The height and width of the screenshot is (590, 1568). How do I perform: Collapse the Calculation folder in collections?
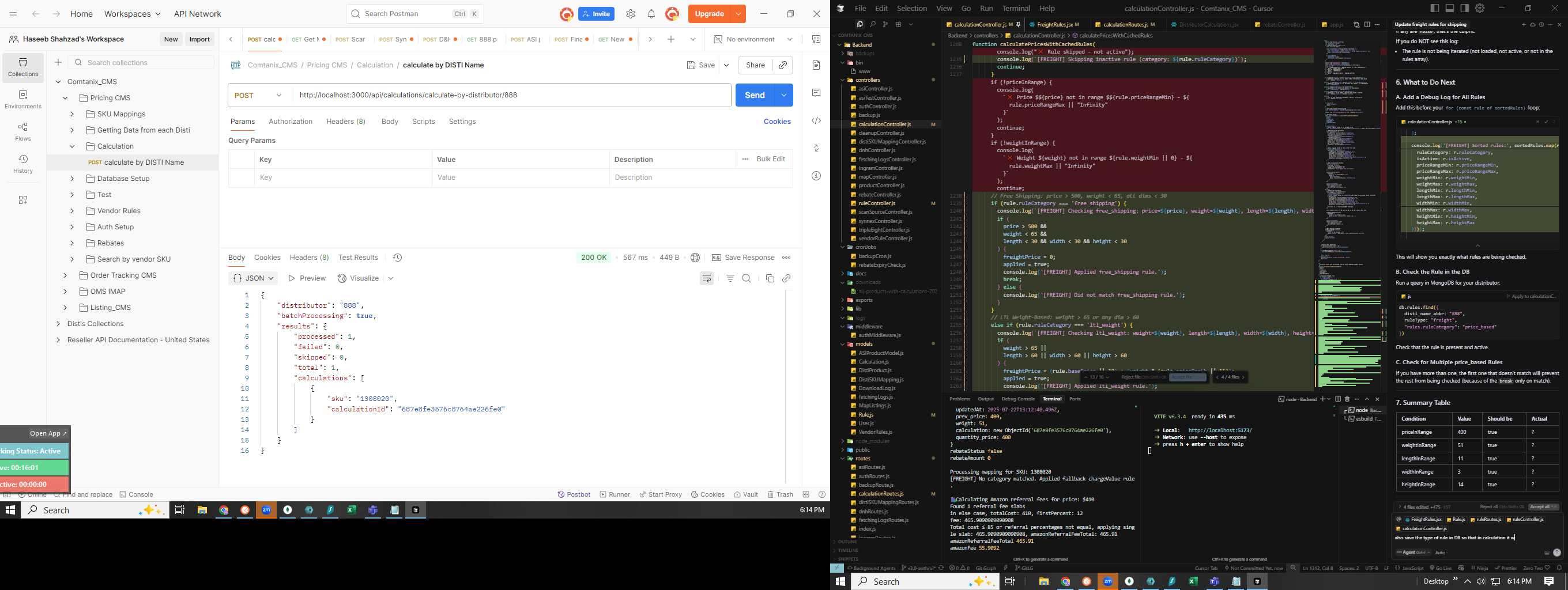pos(72,146)
